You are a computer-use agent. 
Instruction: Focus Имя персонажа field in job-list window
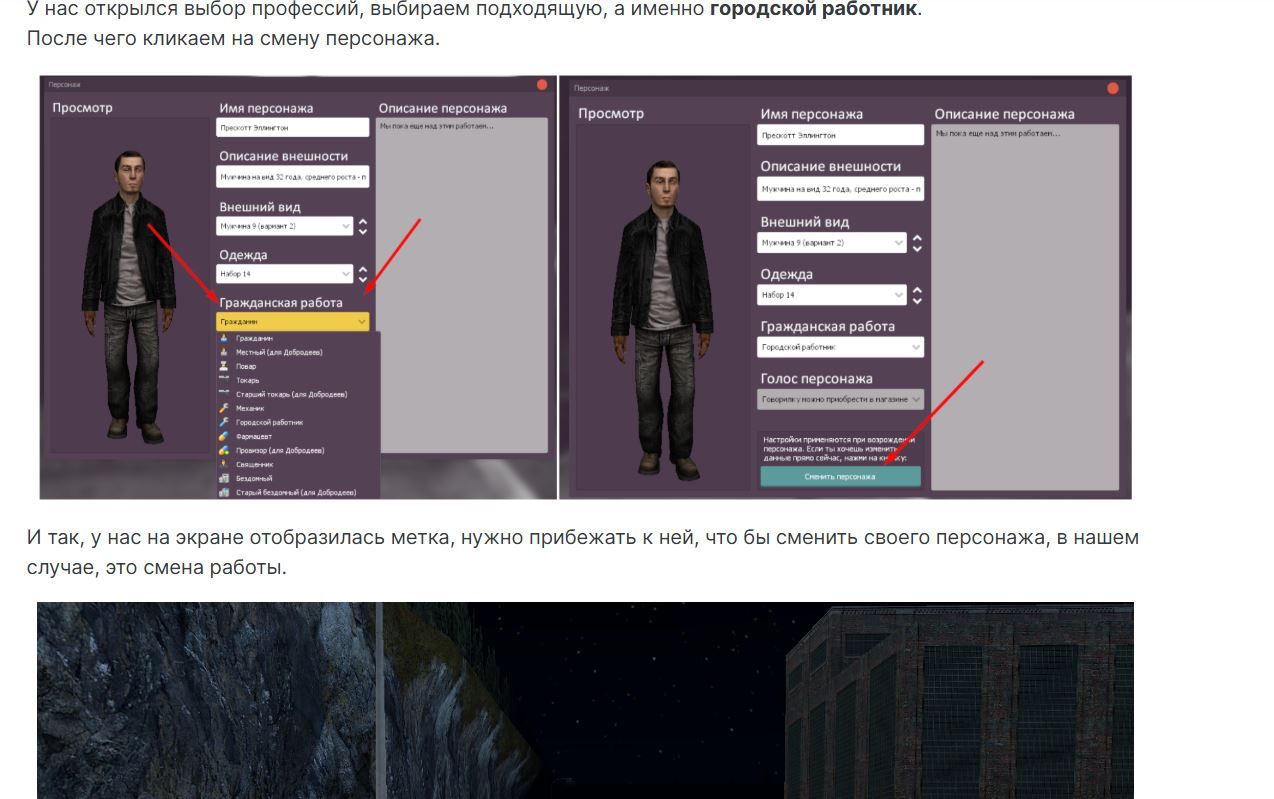pos(293,128)
